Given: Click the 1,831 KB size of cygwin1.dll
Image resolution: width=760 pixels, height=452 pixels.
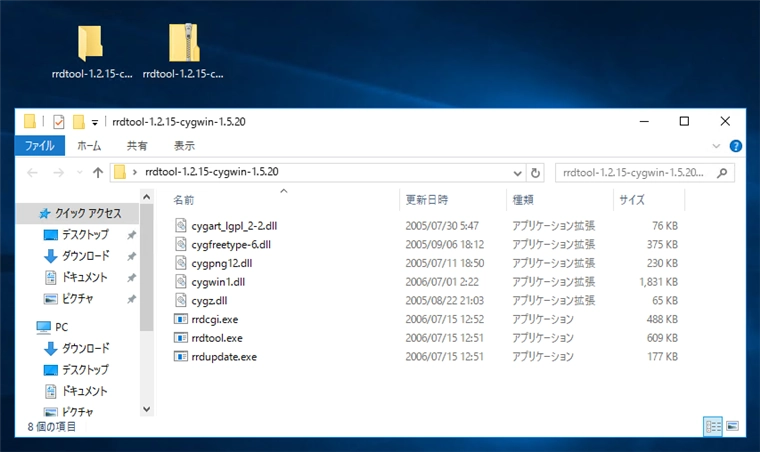Looking at the screenshot, I should (x=658, y=282).
